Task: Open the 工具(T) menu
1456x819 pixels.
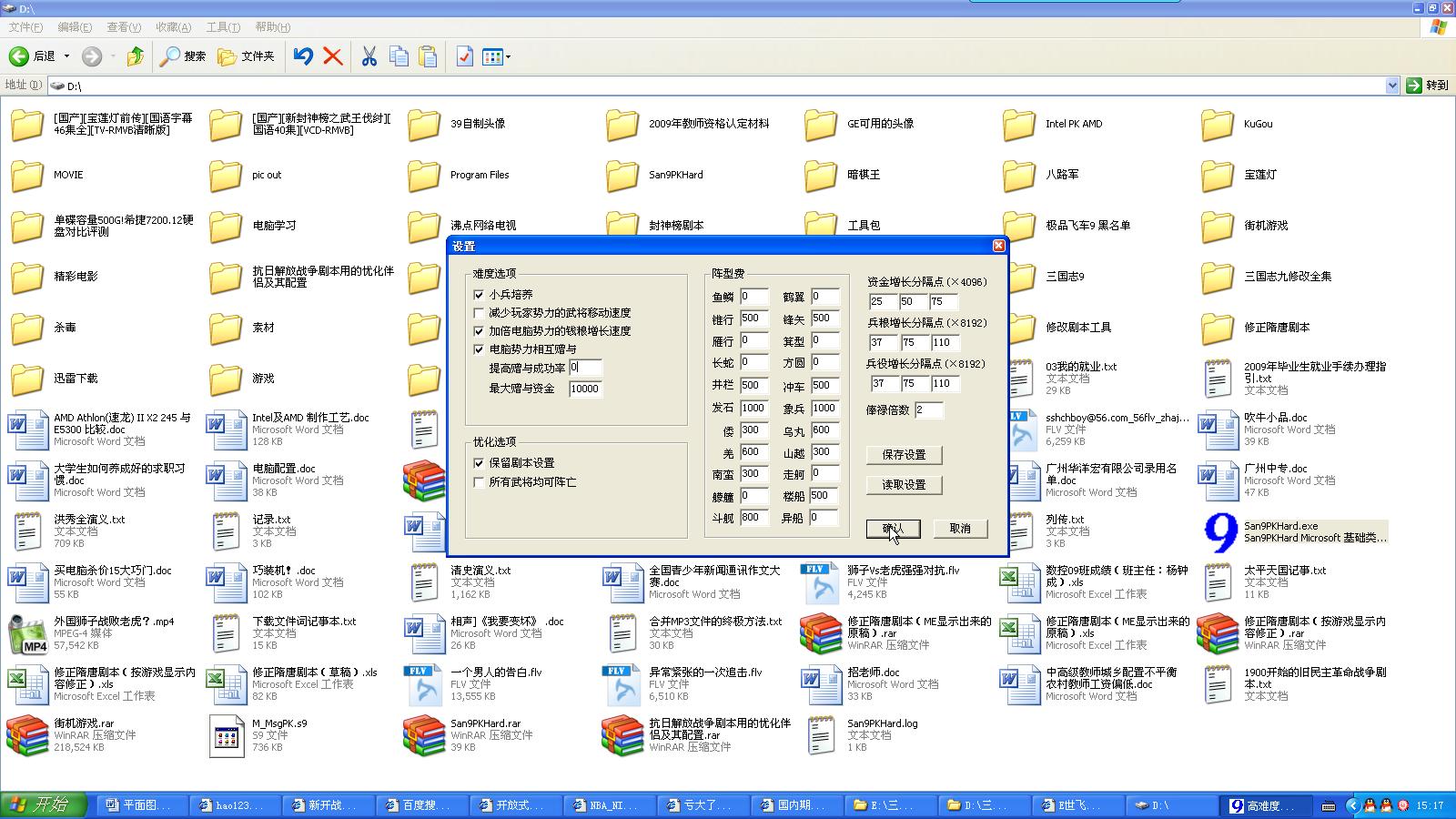Action: coord(223,27)
